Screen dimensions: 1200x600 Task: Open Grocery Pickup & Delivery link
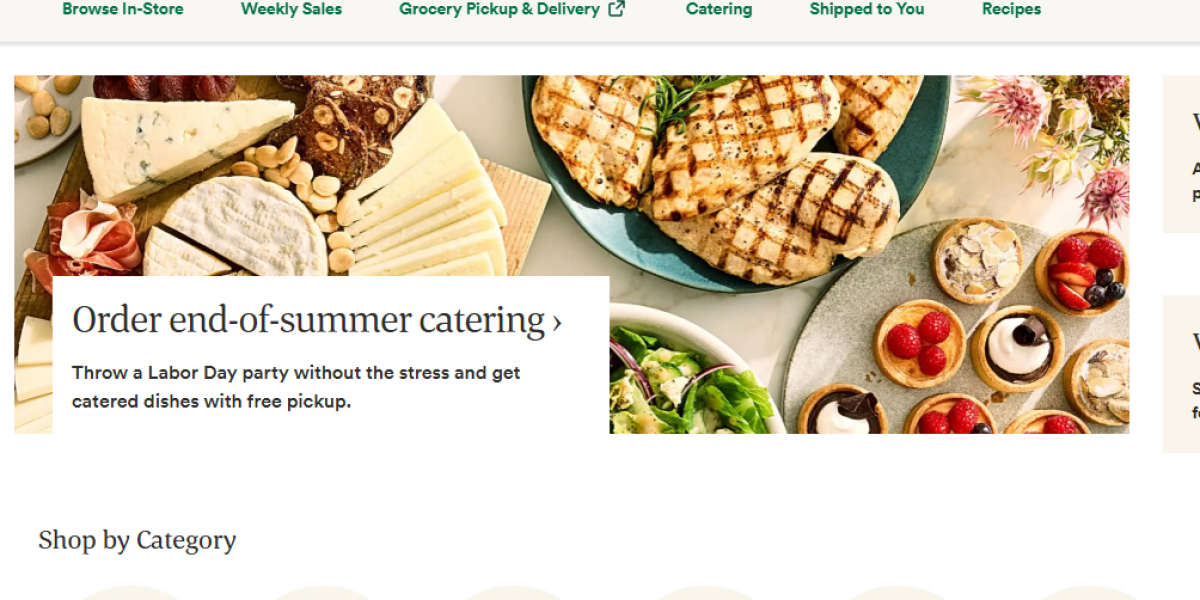tap(499, 10)
